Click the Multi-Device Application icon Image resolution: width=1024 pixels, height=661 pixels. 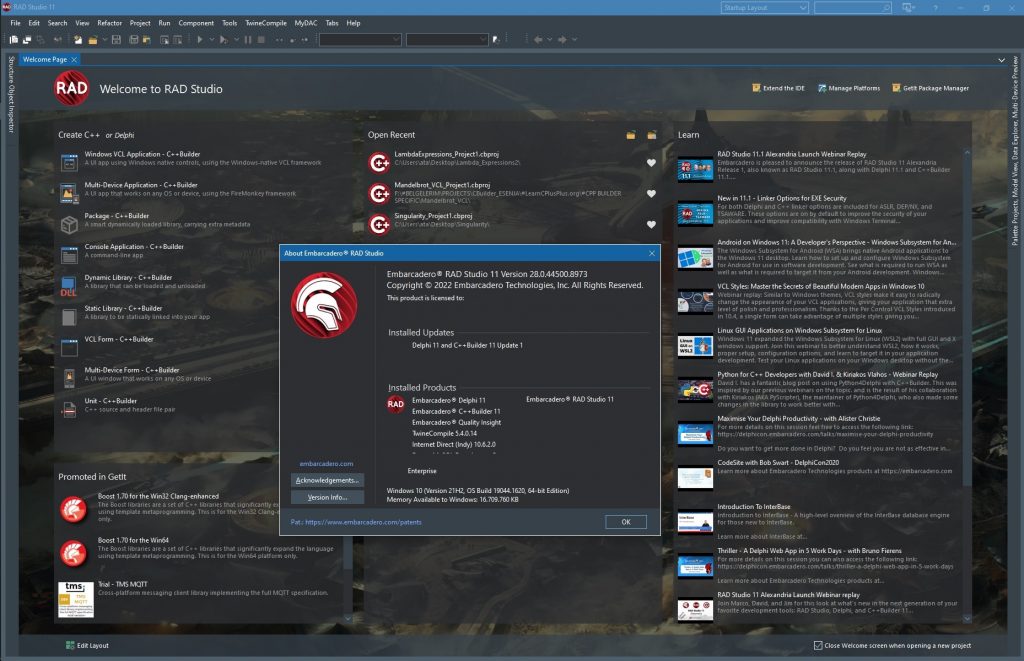point(69,193)
